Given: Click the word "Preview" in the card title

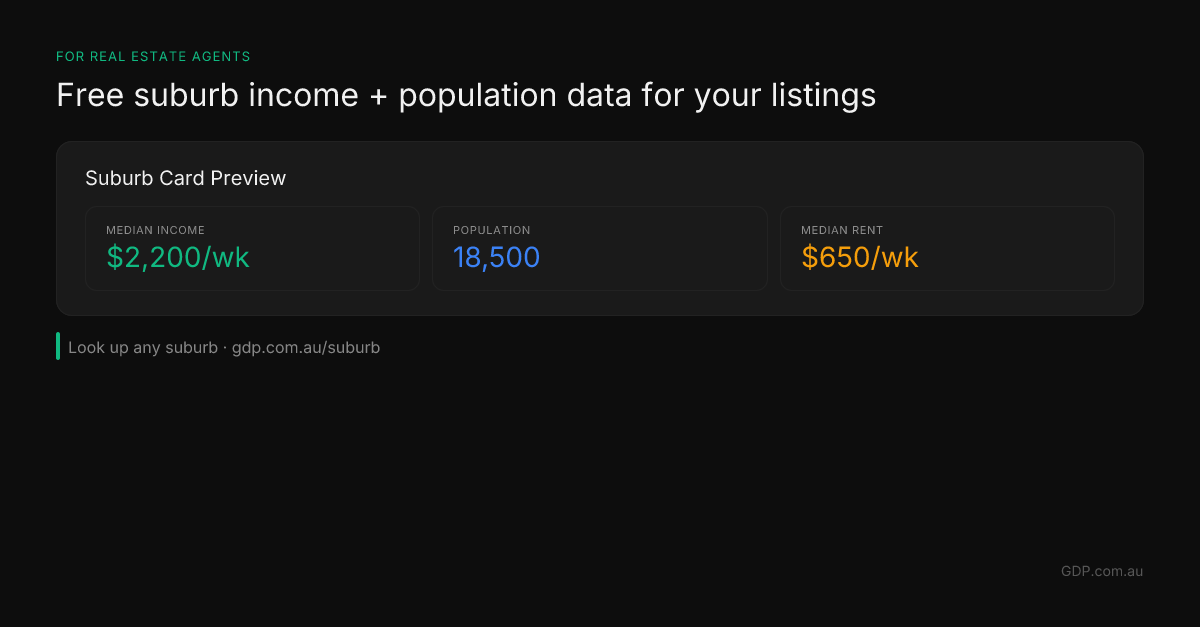Looking at the screenshot, I should pyautogui.click(x=250, y=178).
